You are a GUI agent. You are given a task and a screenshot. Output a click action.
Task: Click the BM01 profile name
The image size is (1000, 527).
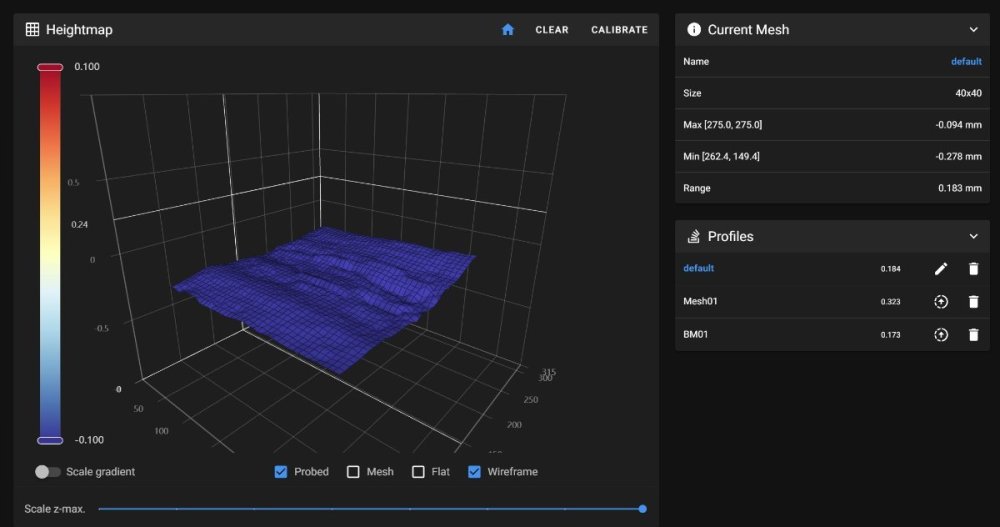point(695,334)
